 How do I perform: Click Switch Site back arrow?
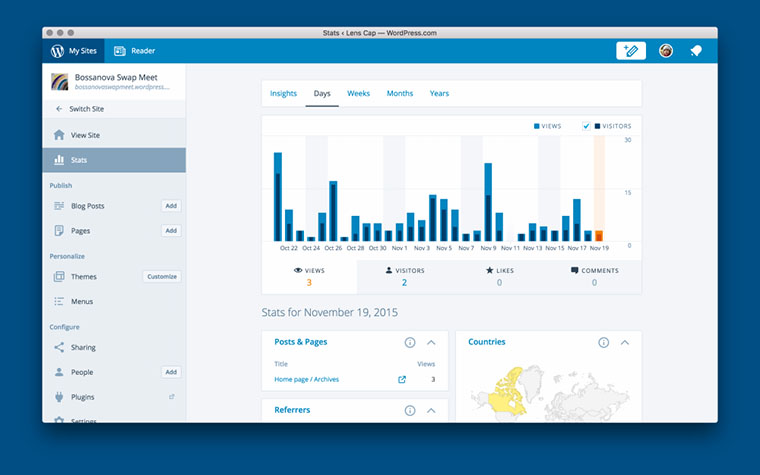coord(59,109)
